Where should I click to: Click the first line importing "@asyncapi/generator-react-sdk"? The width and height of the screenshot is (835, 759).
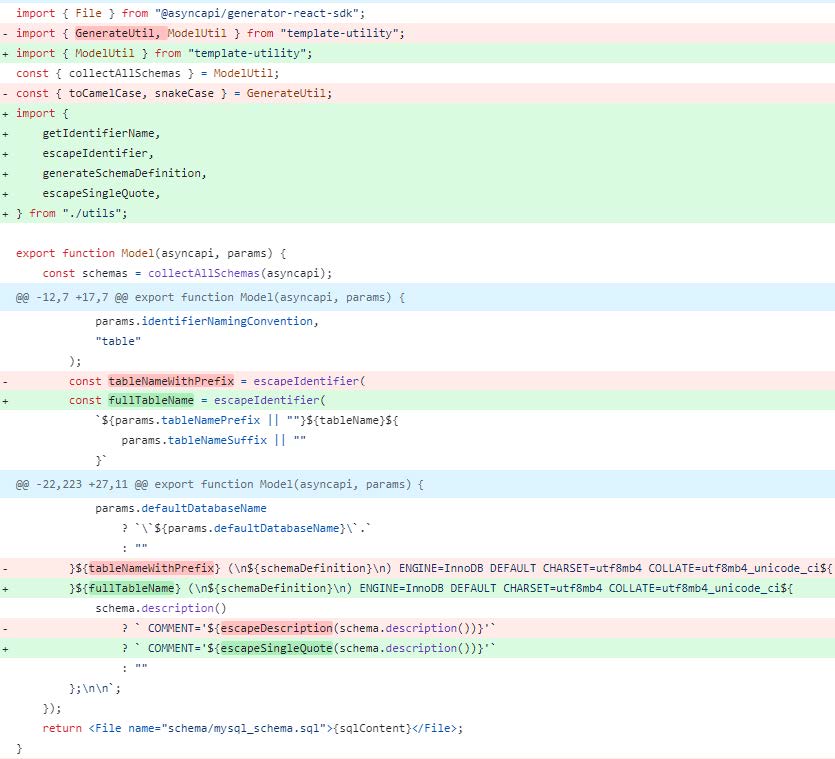coord(418,13)
